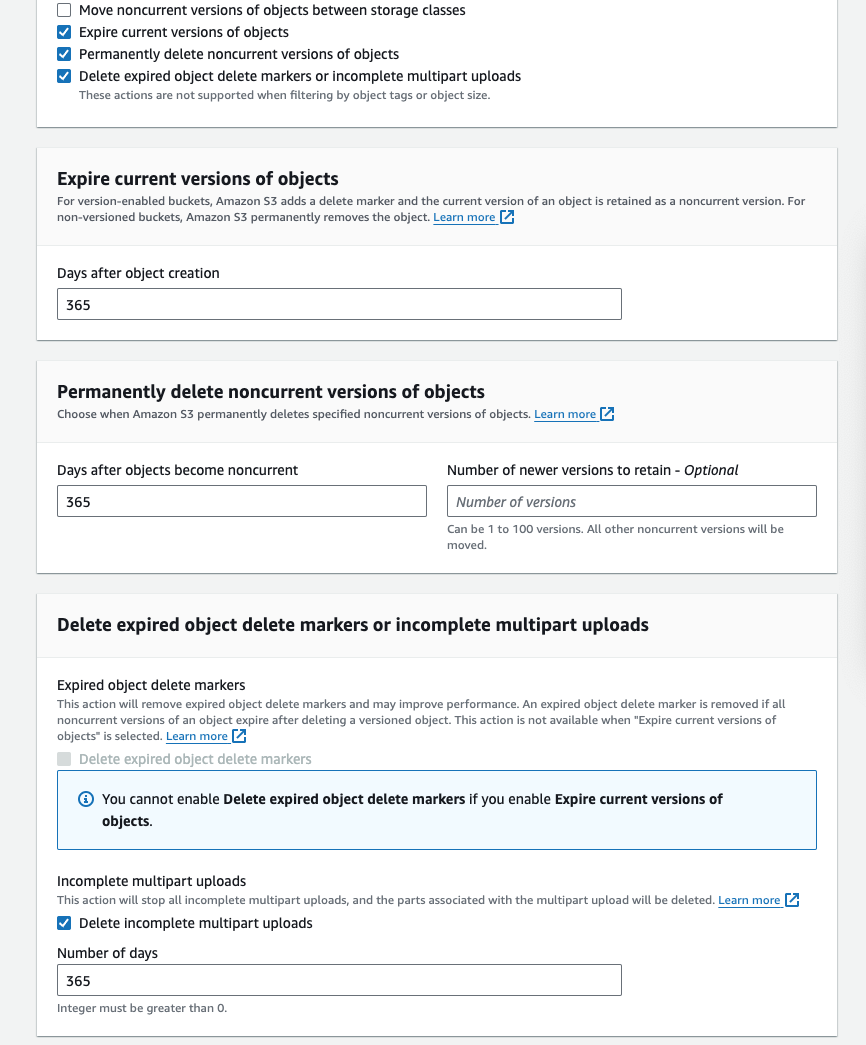Click external link icon for Incomplete multipart uploads
The image size is (866, 1045).
(791, 900)
